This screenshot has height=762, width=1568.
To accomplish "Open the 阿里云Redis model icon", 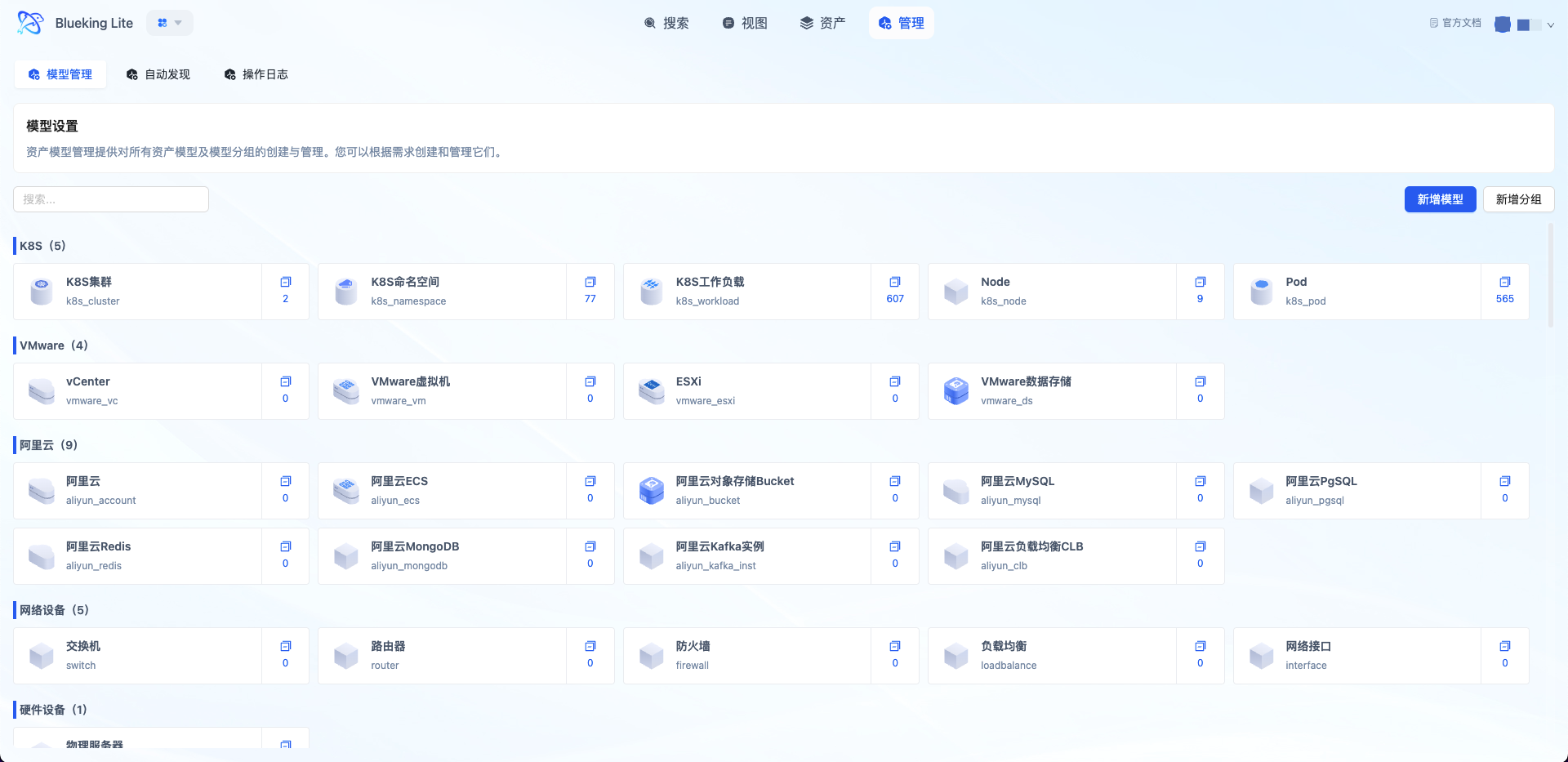I will coord(42,556).
